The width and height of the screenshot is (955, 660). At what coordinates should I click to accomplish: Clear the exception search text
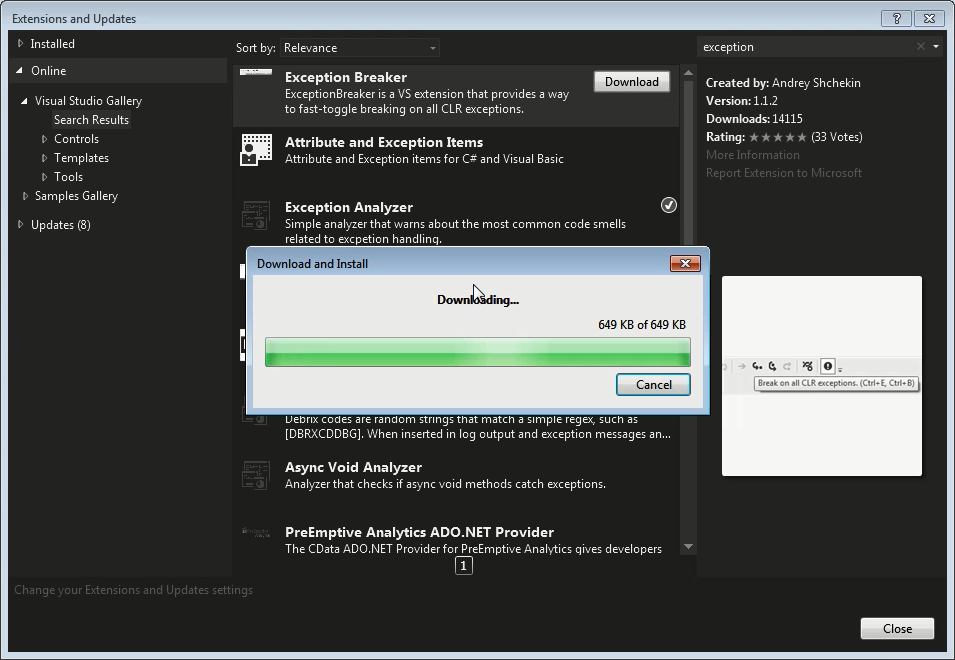point(921,46)
